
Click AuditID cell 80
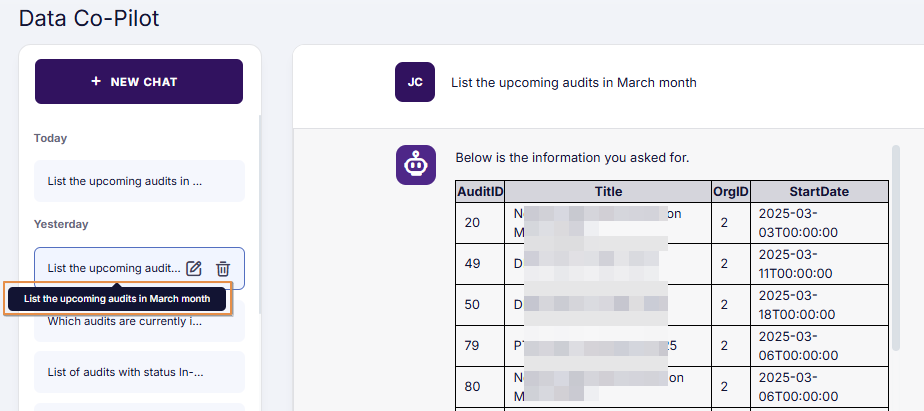tap(480, 387)
